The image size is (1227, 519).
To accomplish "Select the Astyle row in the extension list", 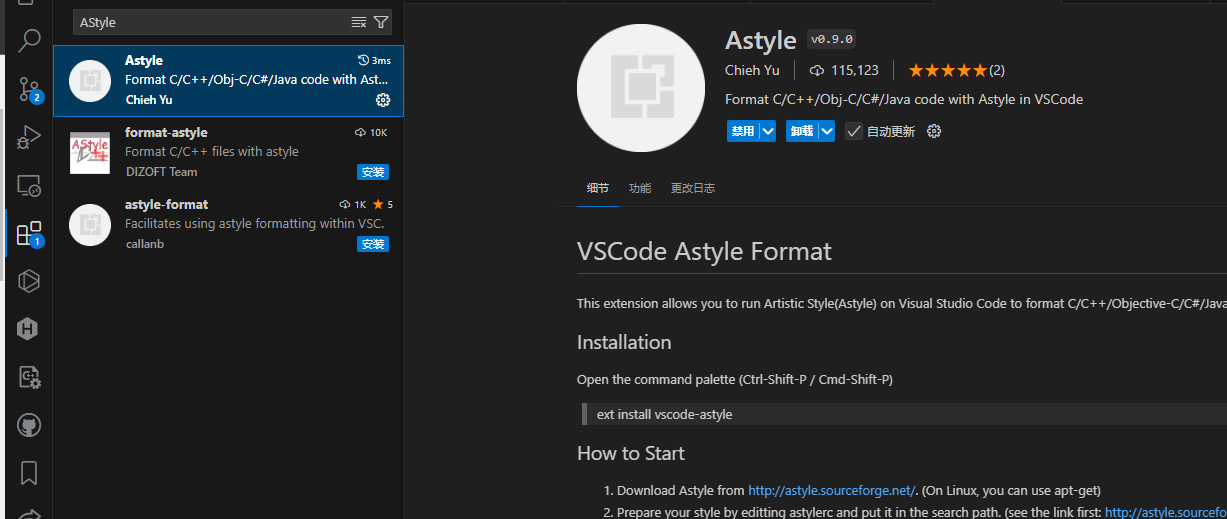I will tap(229, 81).
